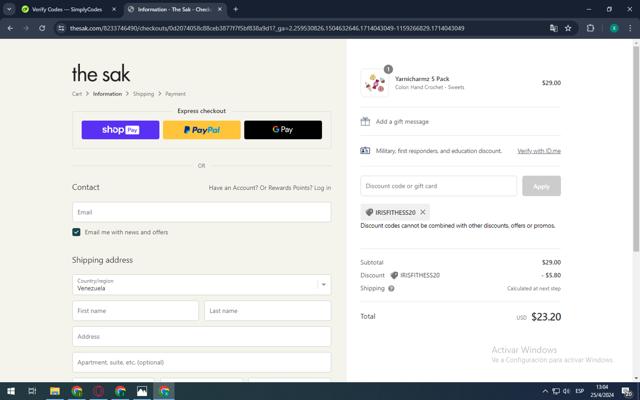Viewport: 640px width, 400px height.
Task: Select the Information - The Sak Checkout tab
Action: [x=173, y=9]
